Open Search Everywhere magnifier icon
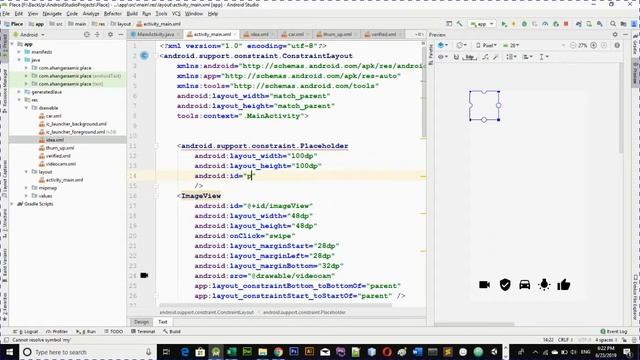This screenshot has height=360, width=640. click(x=613, y=24)
